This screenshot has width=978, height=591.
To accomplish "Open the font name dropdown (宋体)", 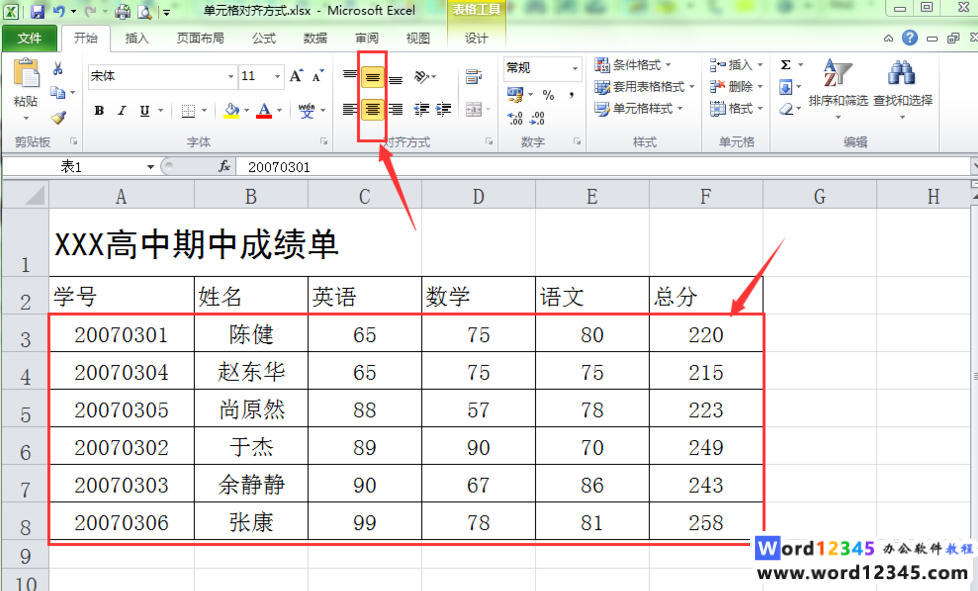I will tap(230, 77).
